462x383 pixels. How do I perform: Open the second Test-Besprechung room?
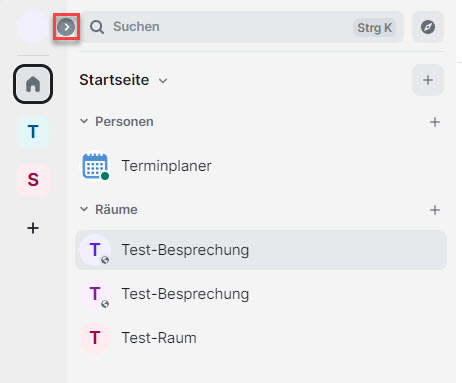pyautogui.click(x=261, y=294)
